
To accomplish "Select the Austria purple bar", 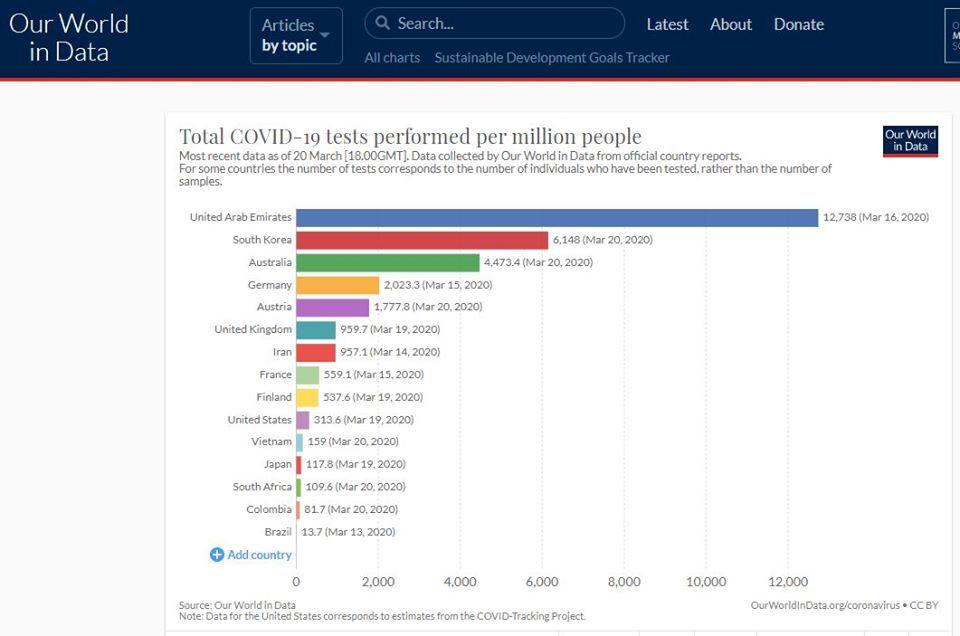I will point(333,307).
